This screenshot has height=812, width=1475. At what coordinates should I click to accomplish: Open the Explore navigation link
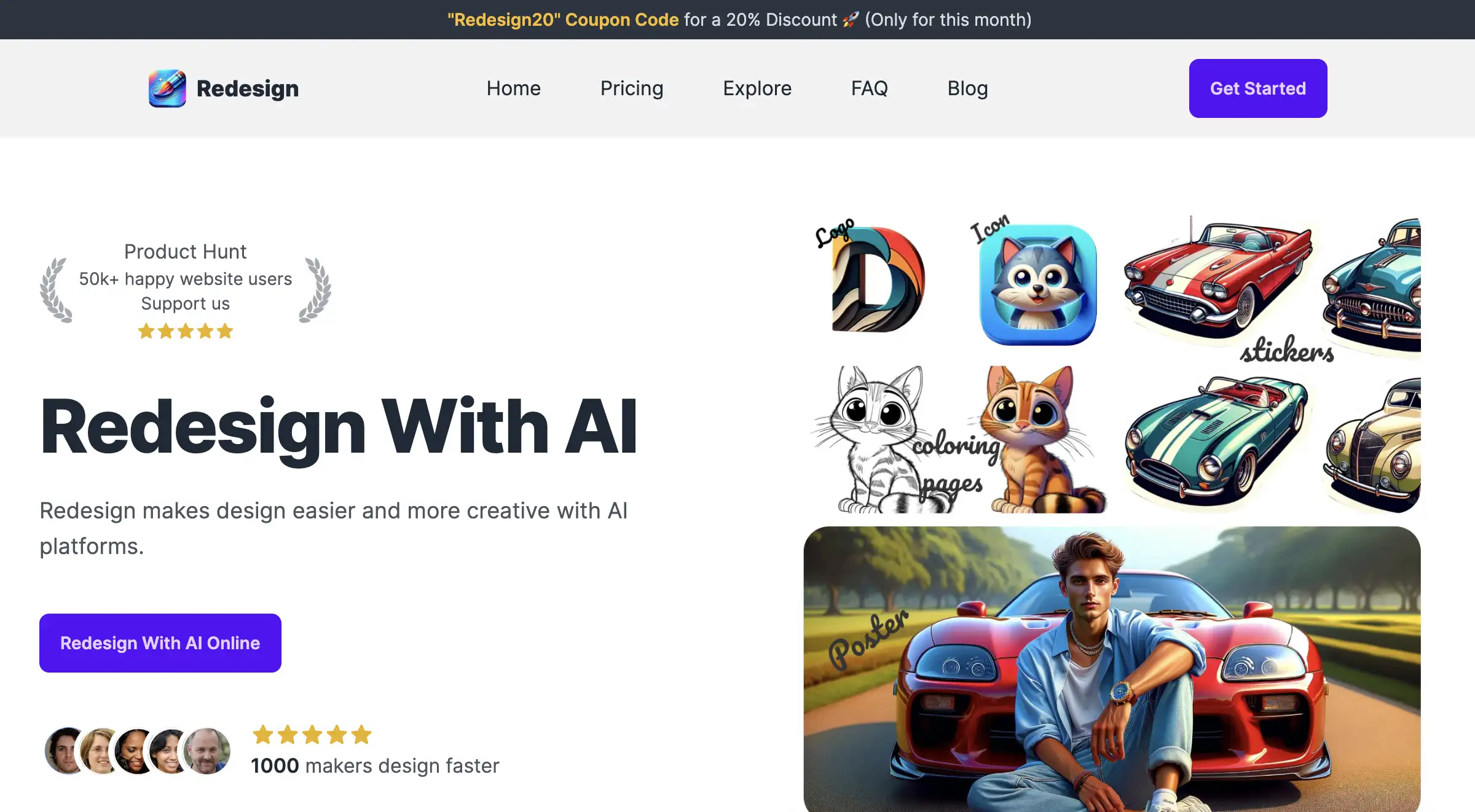click(x=757, y=88)
